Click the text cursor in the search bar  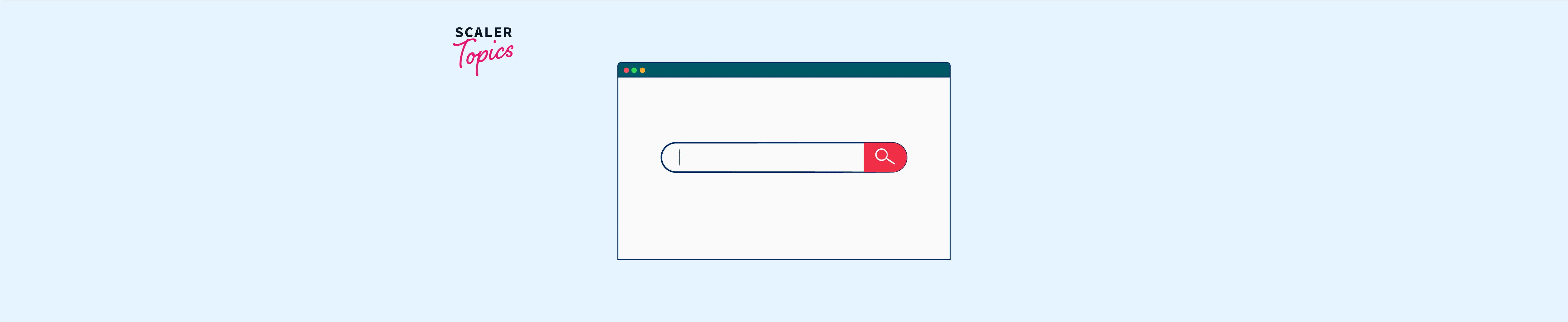(679, 157)
